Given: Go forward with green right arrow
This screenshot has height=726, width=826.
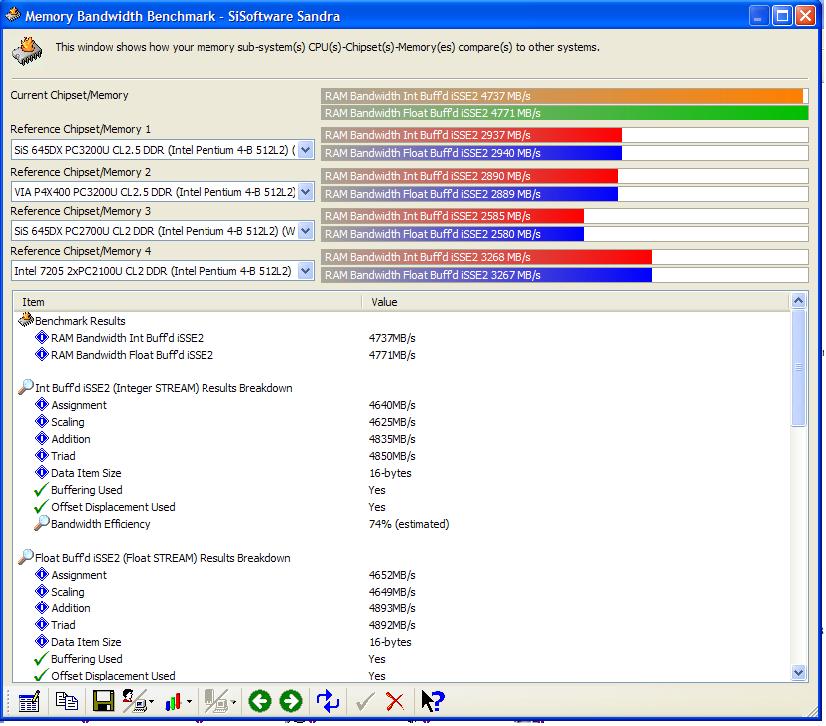Looking at the screenshot, I should [x=291, y=701].
